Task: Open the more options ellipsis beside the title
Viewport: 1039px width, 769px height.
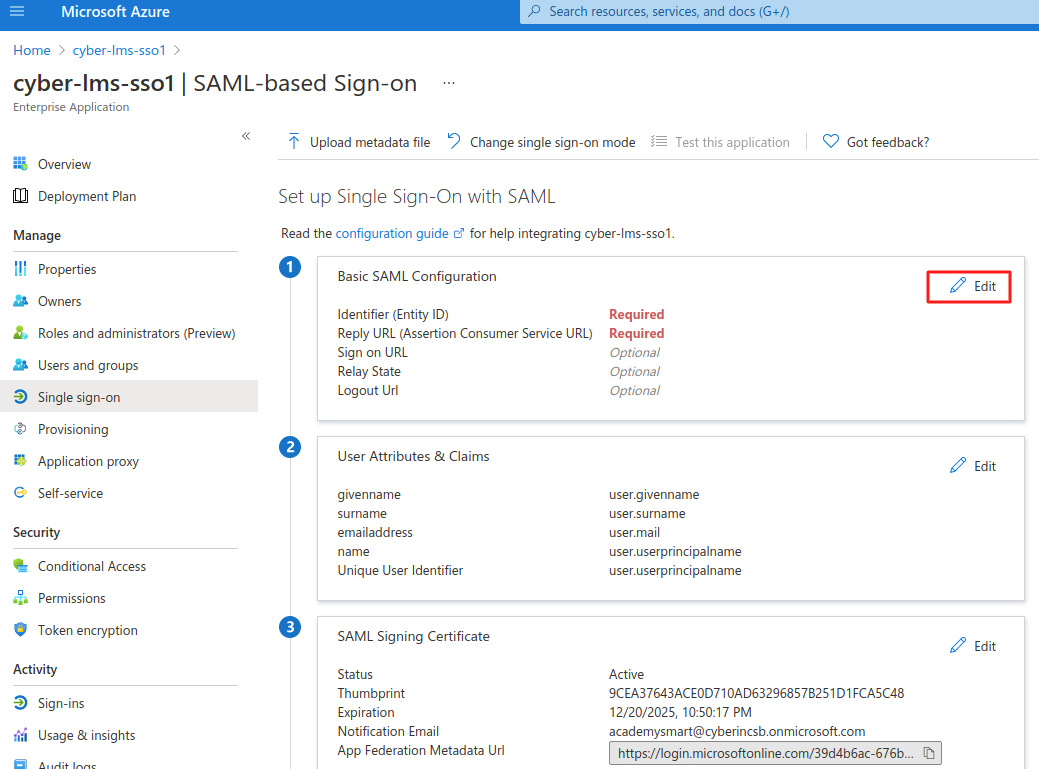Action: click(449, 83)
